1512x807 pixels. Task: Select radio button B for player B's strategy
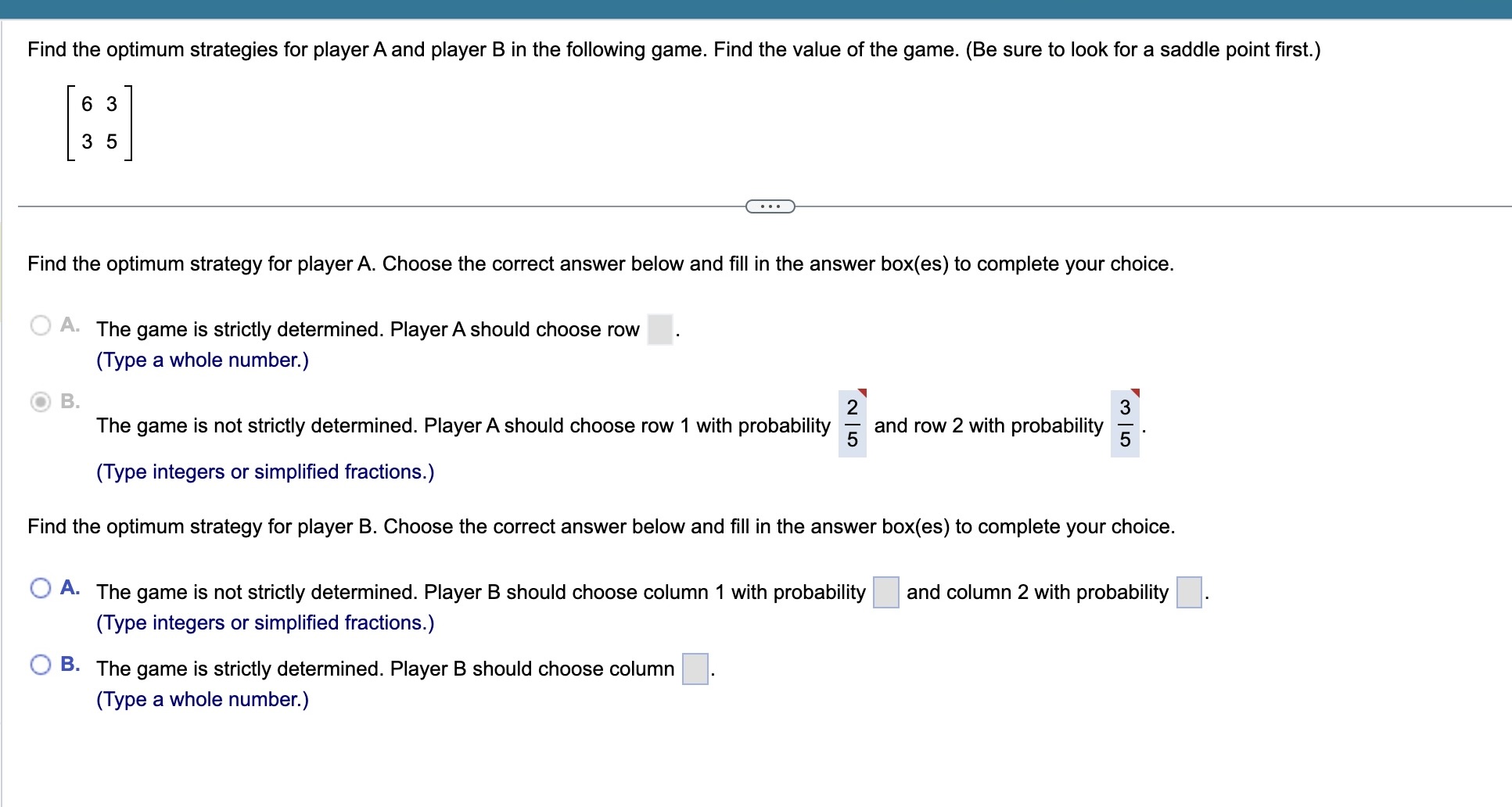40,662
